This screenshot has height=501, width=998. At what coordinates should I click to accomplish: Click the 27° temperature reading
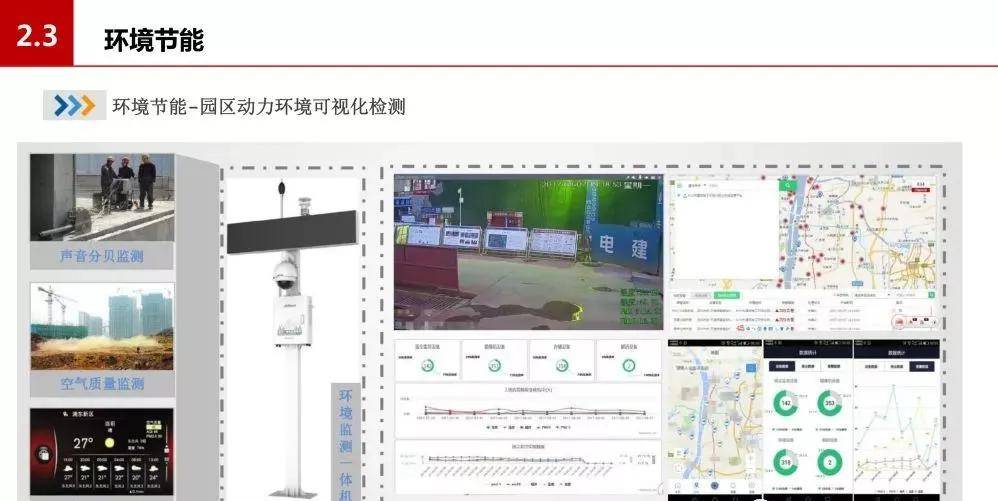coord(82,442)
